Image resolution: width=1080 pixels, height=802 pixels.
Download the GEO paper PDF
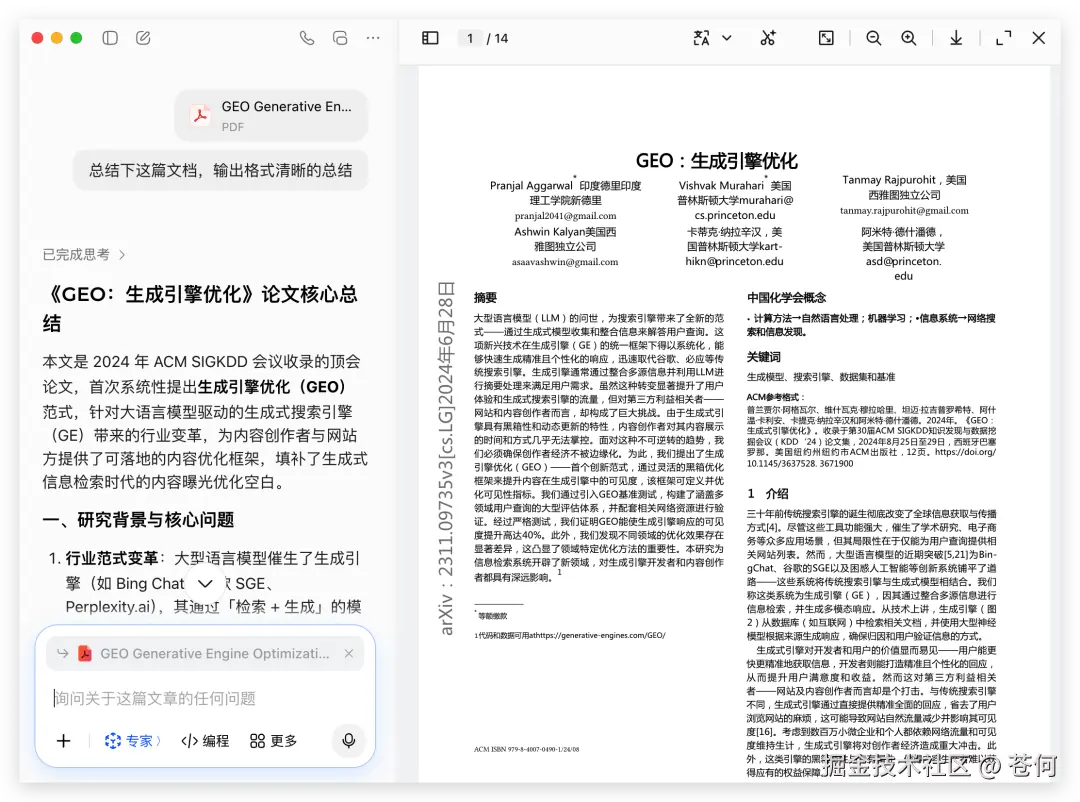click(x=955, y=37)
